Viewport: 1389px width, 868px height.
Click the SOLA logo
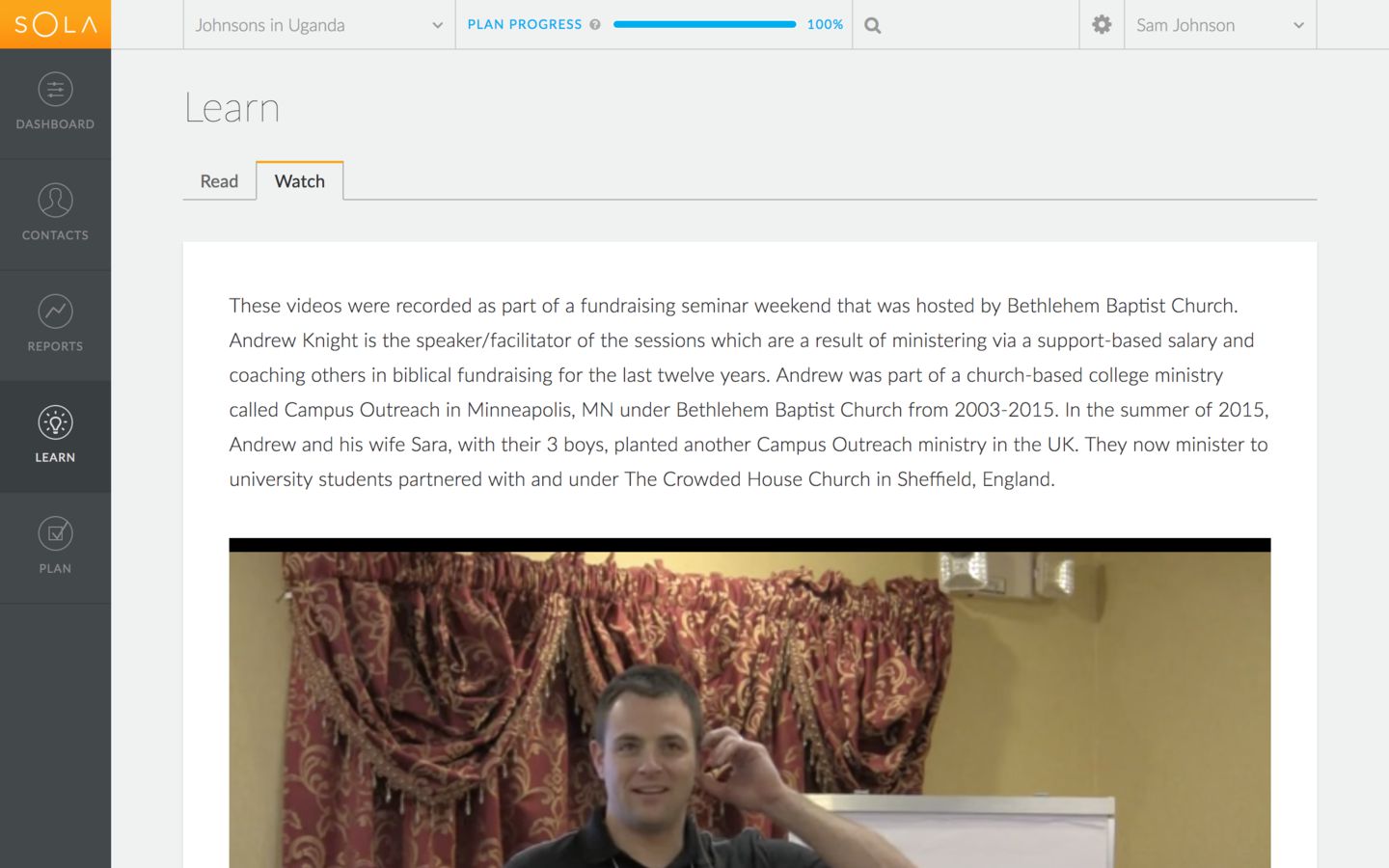point(55,24)
